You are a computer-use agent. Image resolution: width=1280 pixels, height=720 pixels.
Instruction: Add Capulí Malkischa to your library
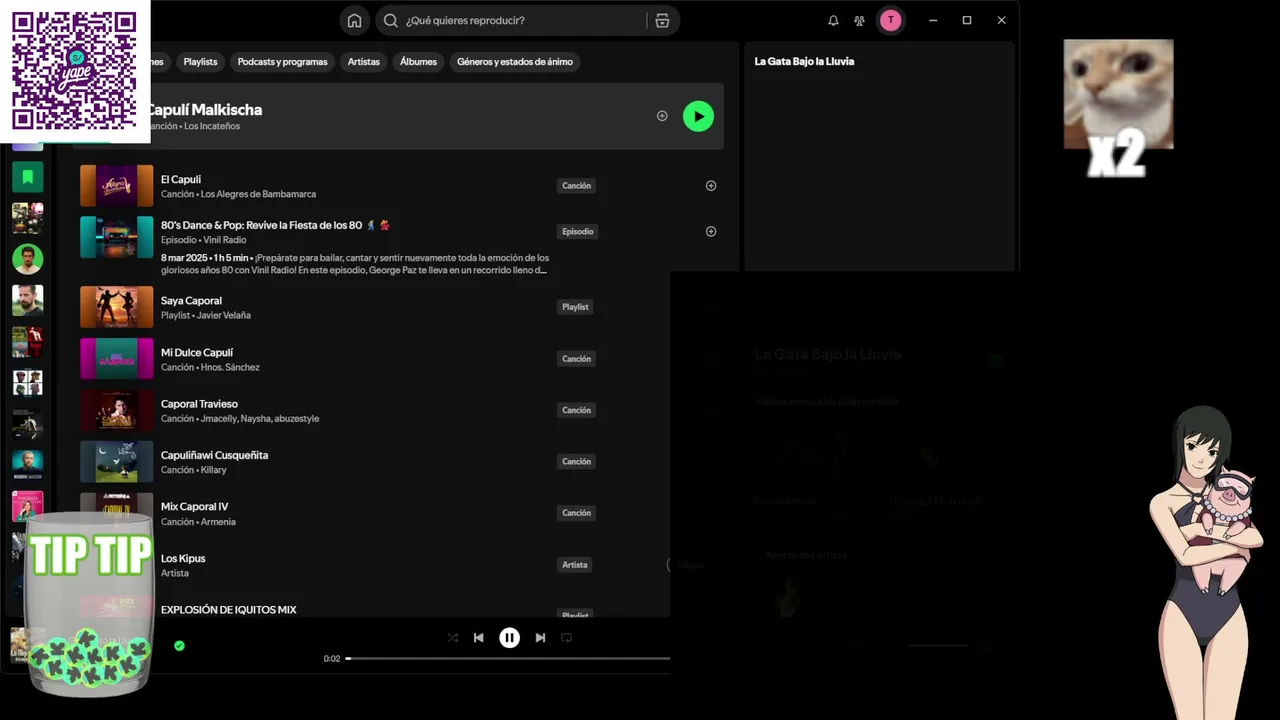(662, 116)
